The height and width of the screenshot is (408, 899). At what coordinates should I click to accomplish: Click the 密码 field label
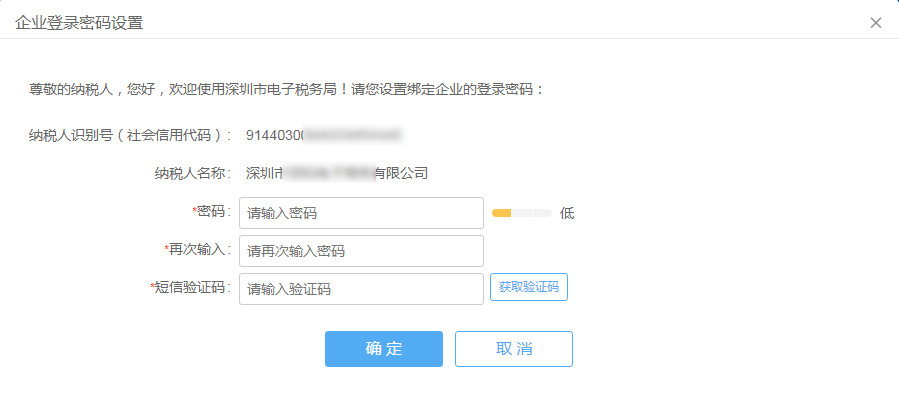tap(211, 211)
